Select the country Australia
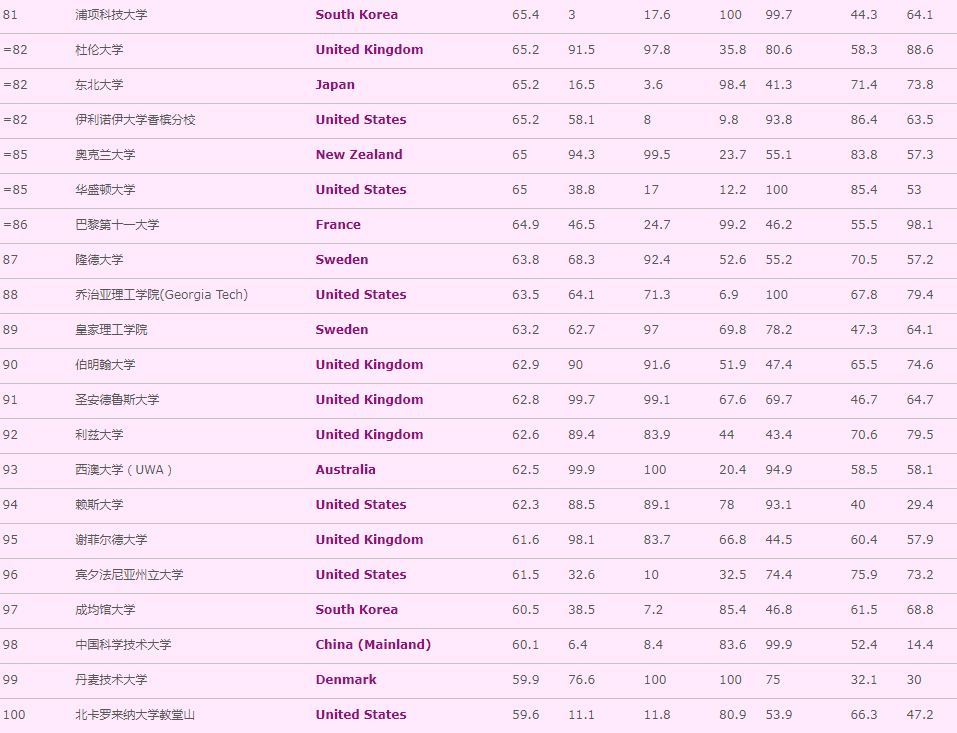 [x=345, y=469]
